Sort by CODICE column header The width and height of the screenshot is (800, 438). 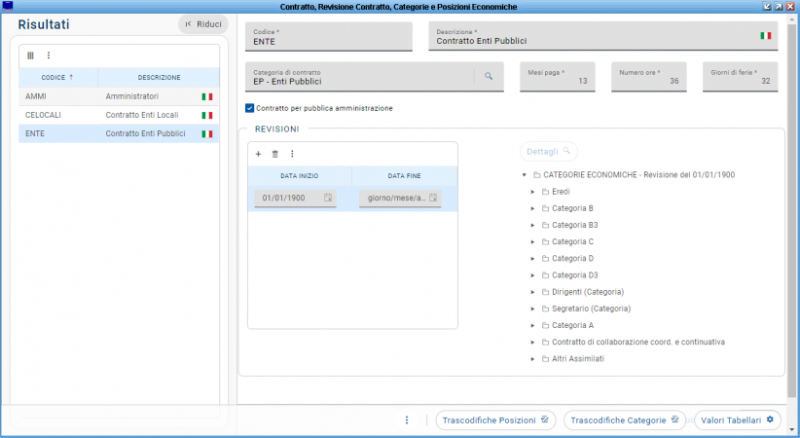[x=58, y=78]
